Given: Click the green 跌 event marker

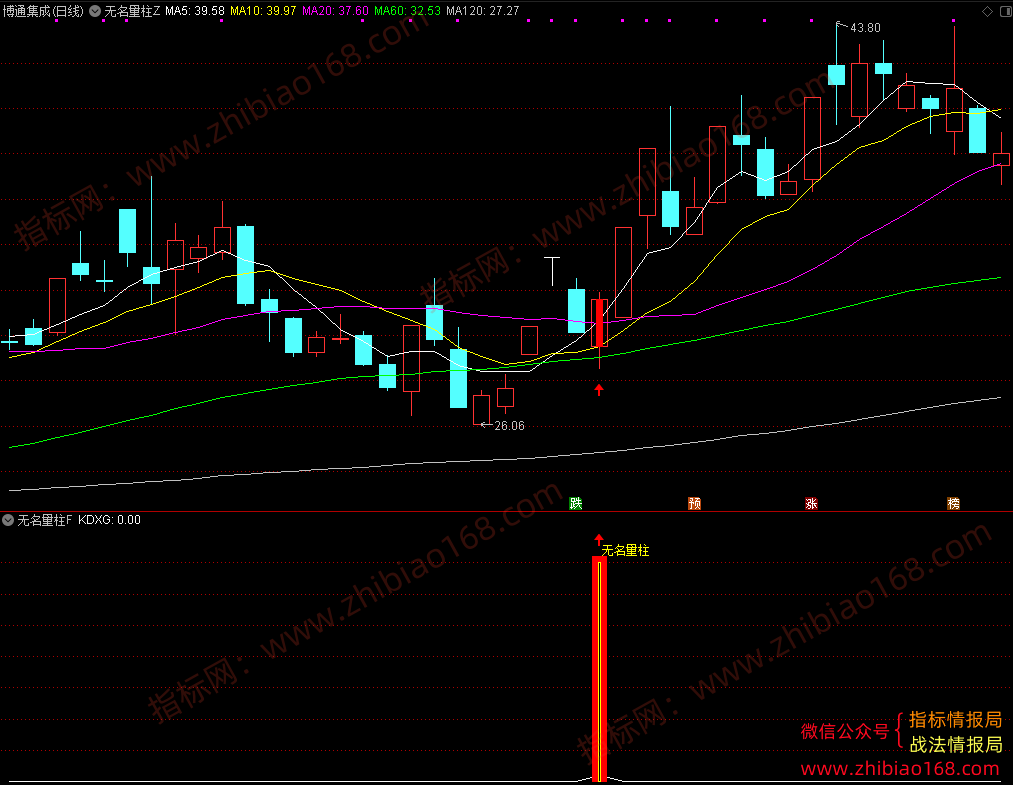Looking at the screenshot, I should (576, 503).
